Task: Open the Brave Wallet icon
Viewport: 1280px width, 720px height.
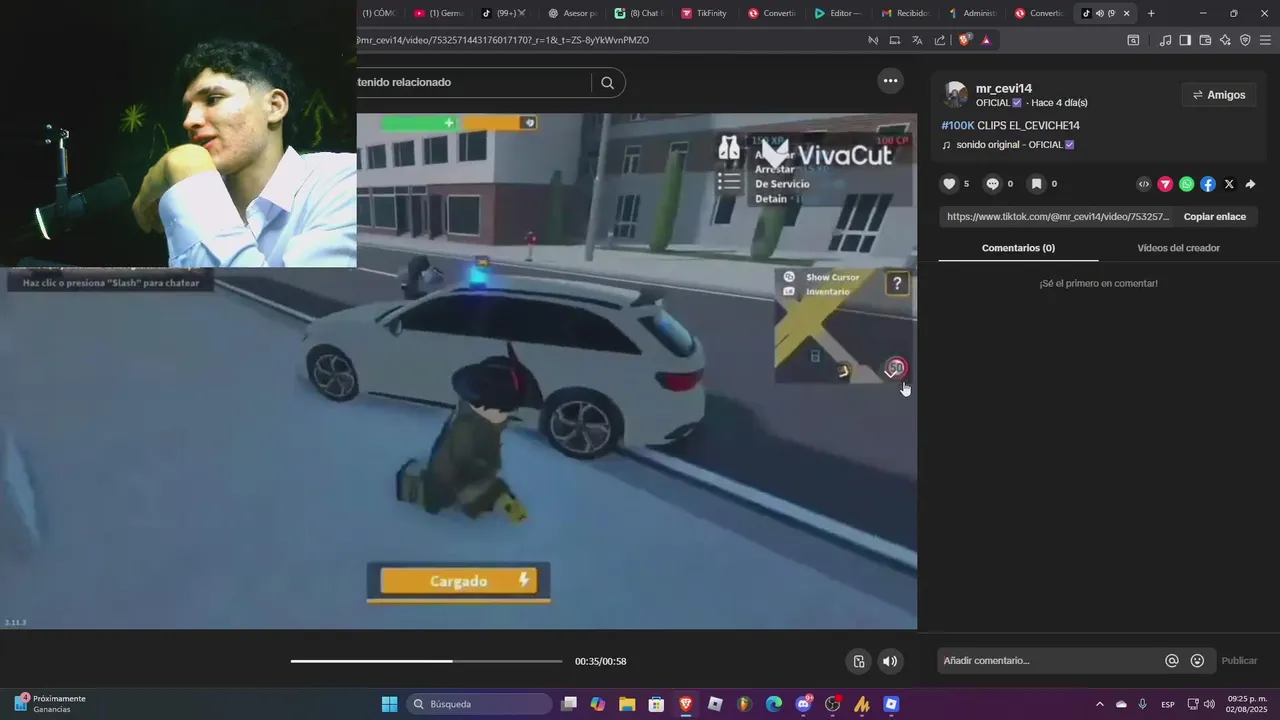Action: (x=1205, y=40)
